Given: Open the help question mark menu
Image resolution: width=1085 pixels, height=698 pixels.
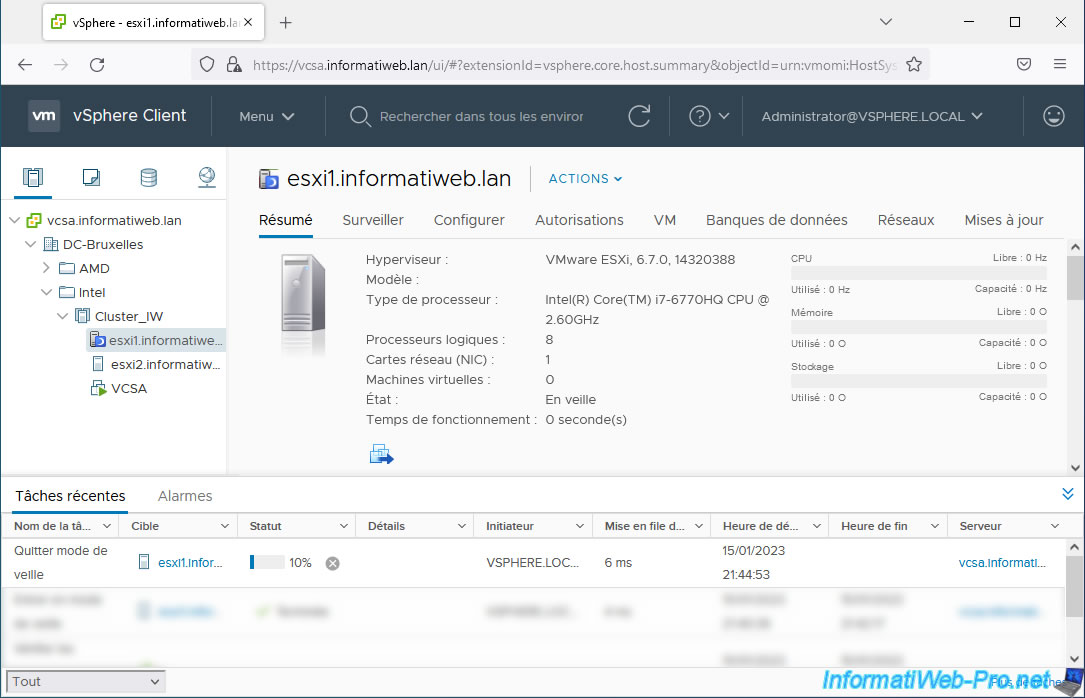Looking at the screenshot, I should (x=709, y=116).
